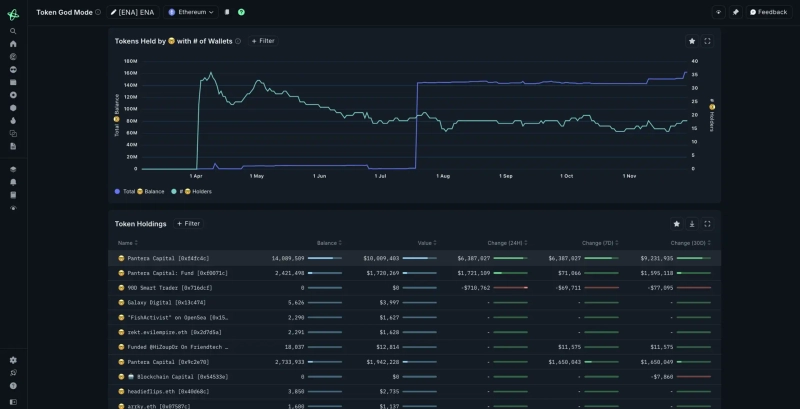Viewport: 800px width, 409px height.
Task: Go to Home via sidebar icon
Action: [x=13, y=44]
